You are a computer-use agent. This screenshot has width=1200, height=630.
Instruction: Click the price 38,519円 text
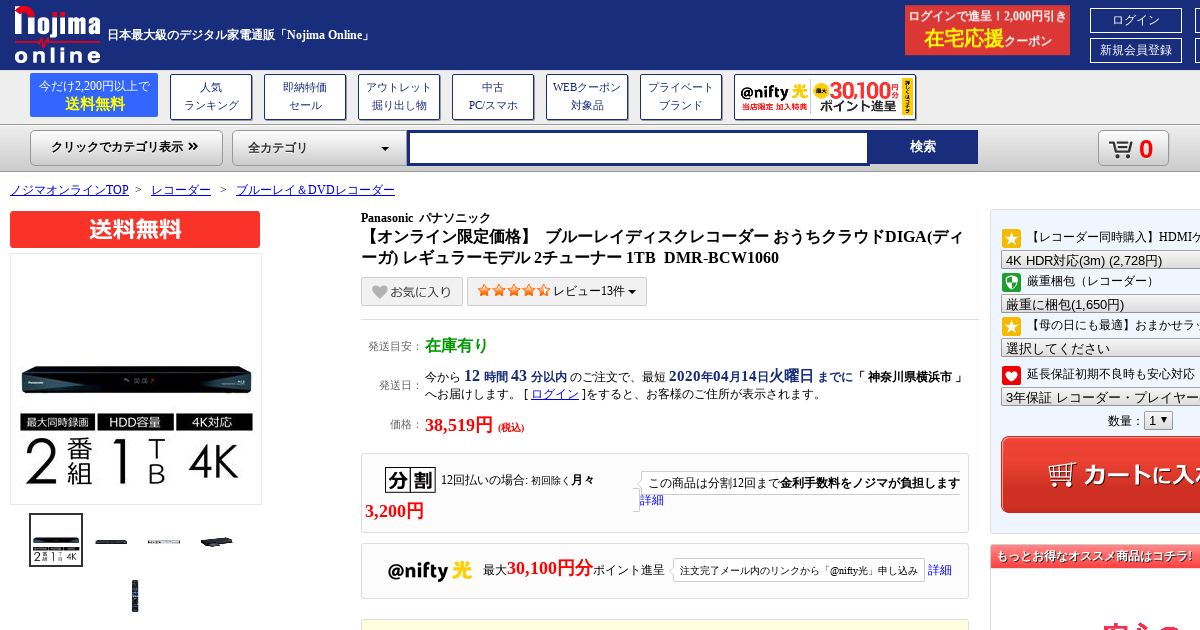point(459,425)
